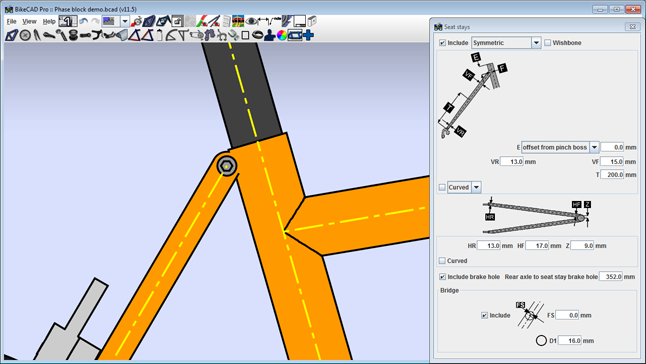
Task: Toggle the Bridge Include checkbox
Action: point(484,315)
